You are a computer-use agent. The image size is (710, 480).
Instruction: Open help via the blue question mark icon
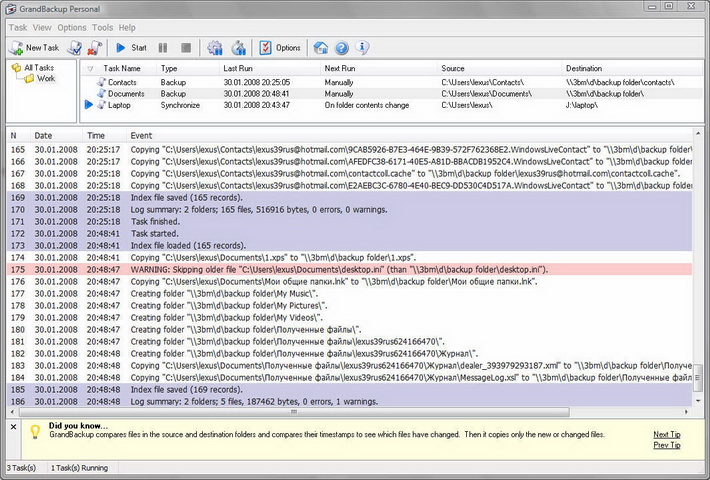coord(341,48)
